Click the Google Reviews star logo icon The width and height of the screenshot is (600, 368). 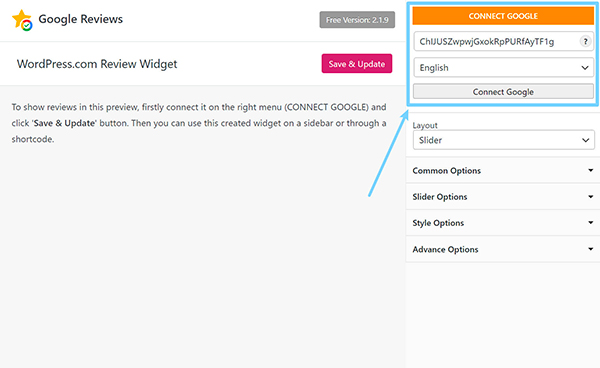[22, 20]
